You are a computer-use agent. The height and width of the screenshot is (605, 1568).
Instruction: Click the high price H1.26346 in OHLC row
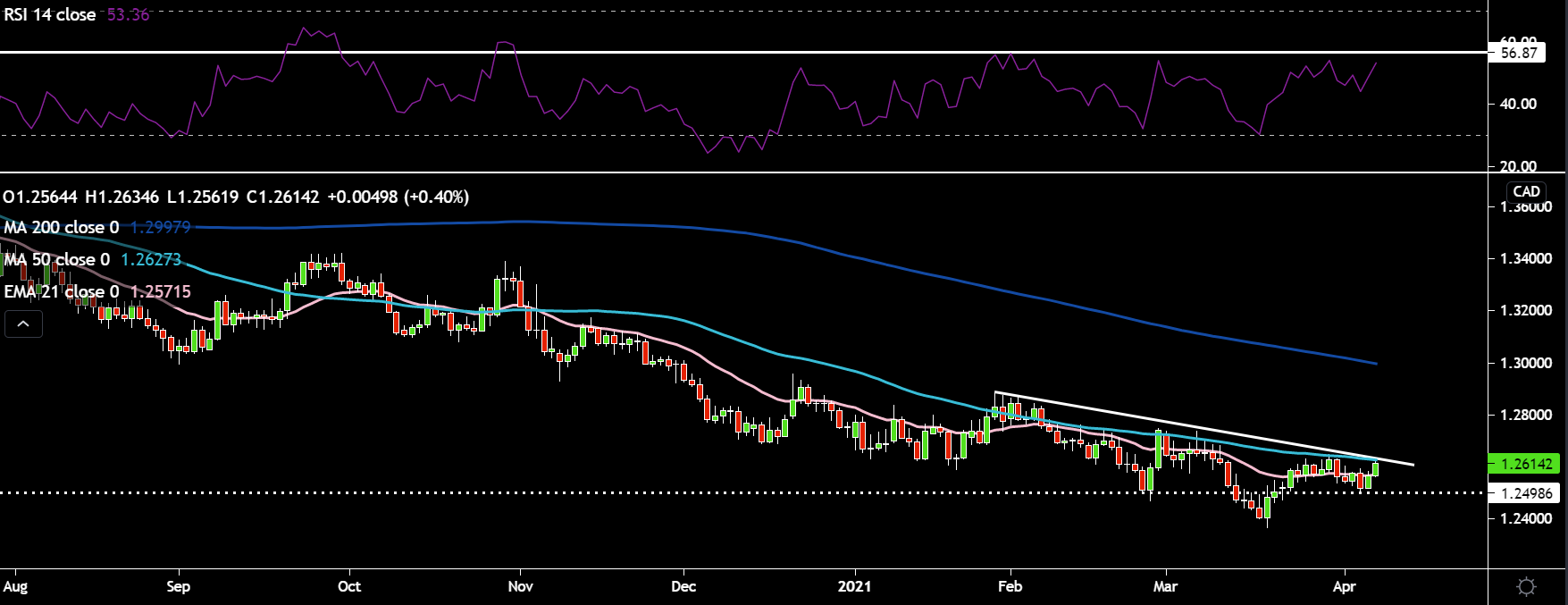(122, 197)
